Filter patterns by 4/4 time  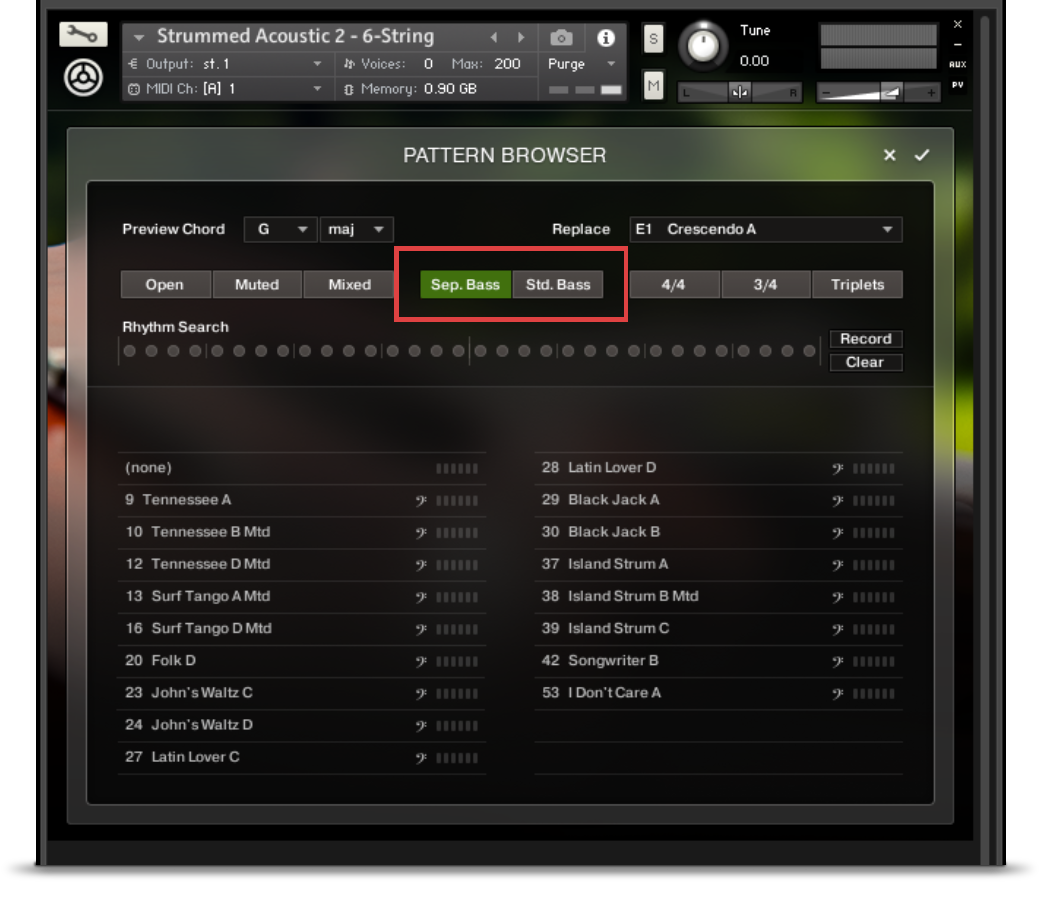pos(673,284)
